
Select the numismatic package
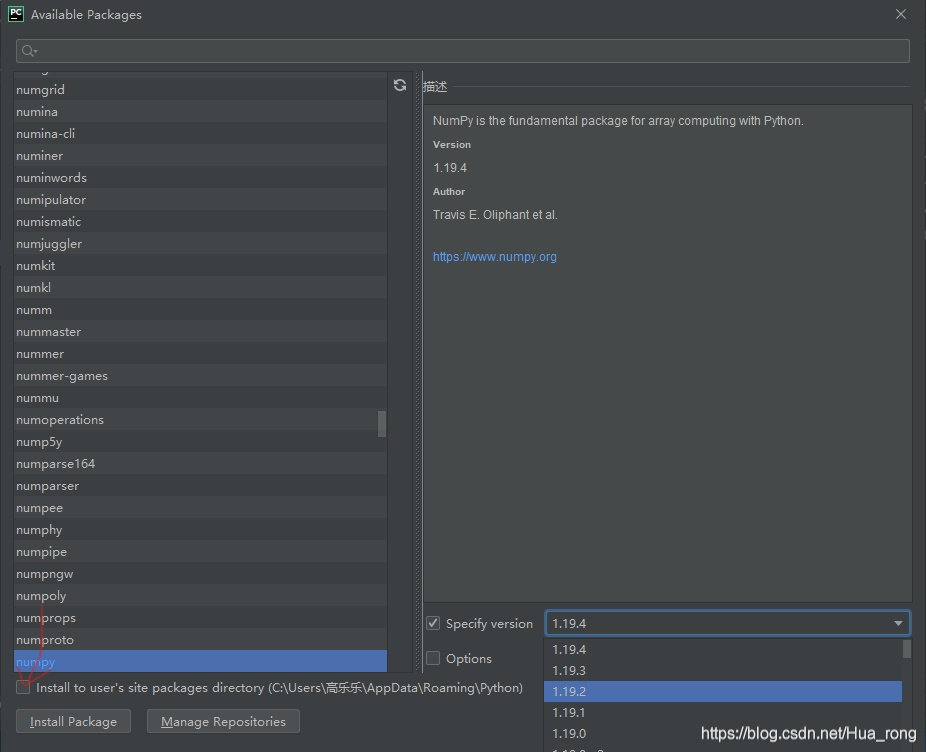point(200,222)
